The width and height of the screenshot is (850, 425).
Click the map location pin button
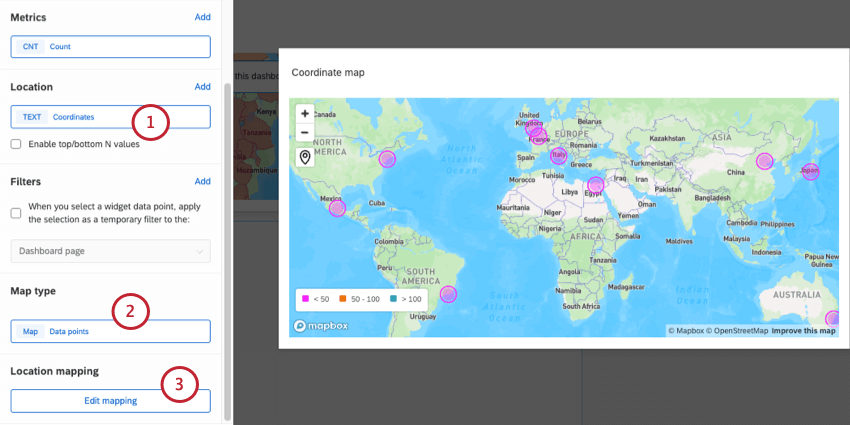(305, 157)
